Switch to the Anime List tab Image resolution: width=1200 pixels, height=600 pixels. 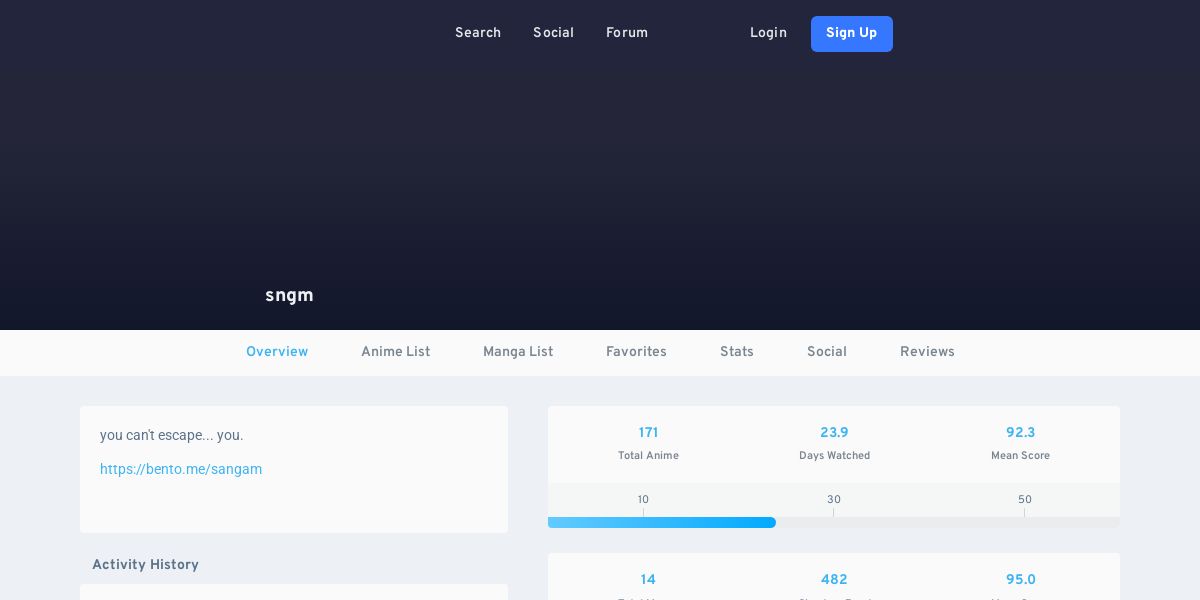pyautogui.click(x=396, y=352)
